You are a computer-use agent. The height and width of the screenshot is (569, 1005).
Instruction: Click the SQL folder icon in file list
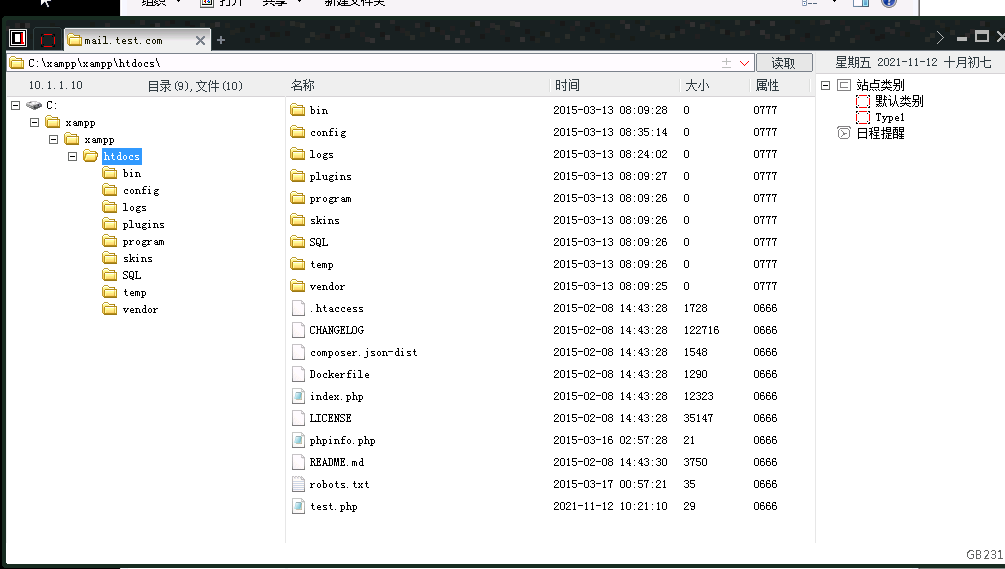coord(297,242)
